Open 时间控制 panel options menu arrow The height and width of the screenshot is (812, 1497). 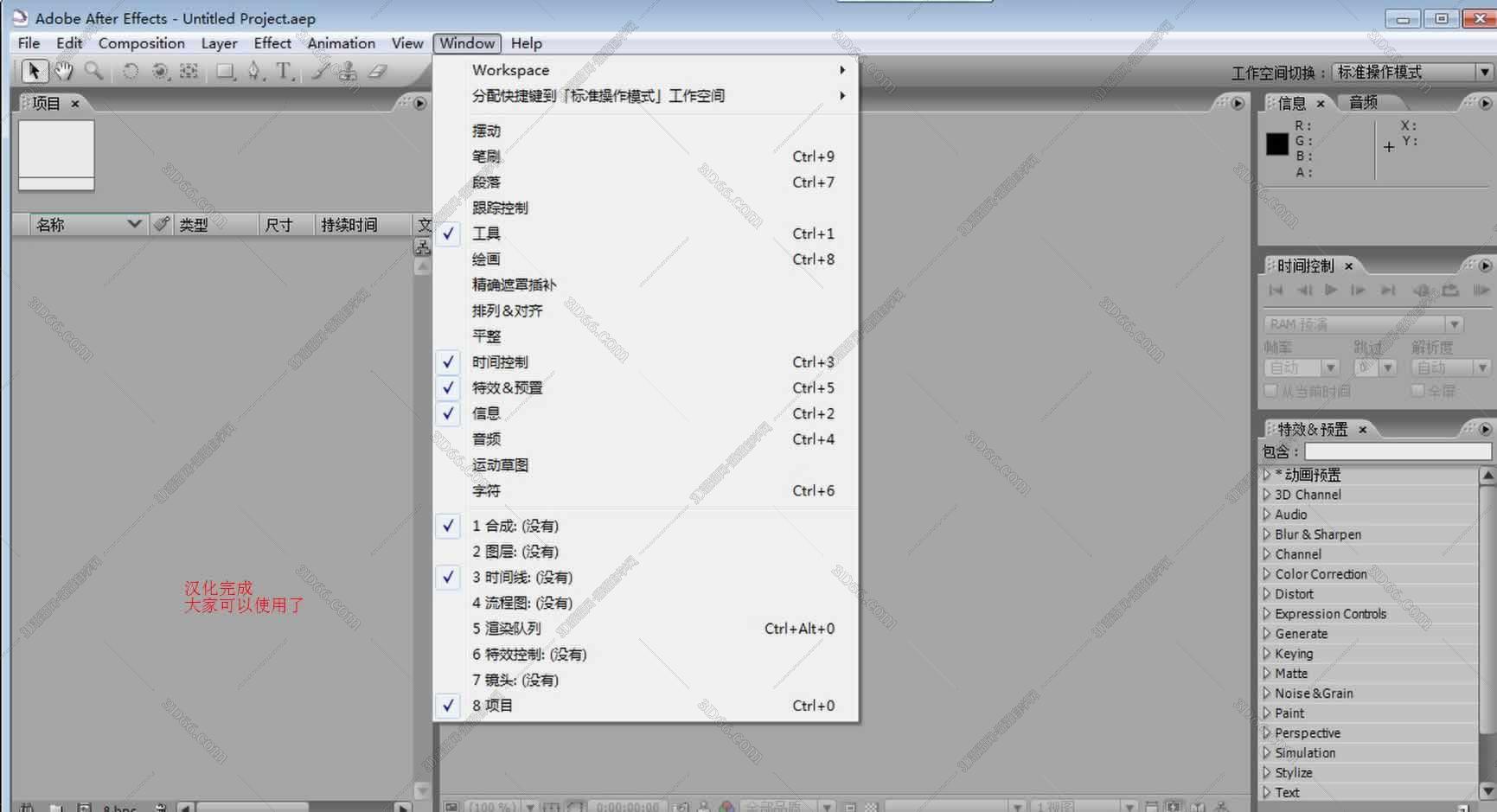pyautogui.click(x=1485, y=265)
